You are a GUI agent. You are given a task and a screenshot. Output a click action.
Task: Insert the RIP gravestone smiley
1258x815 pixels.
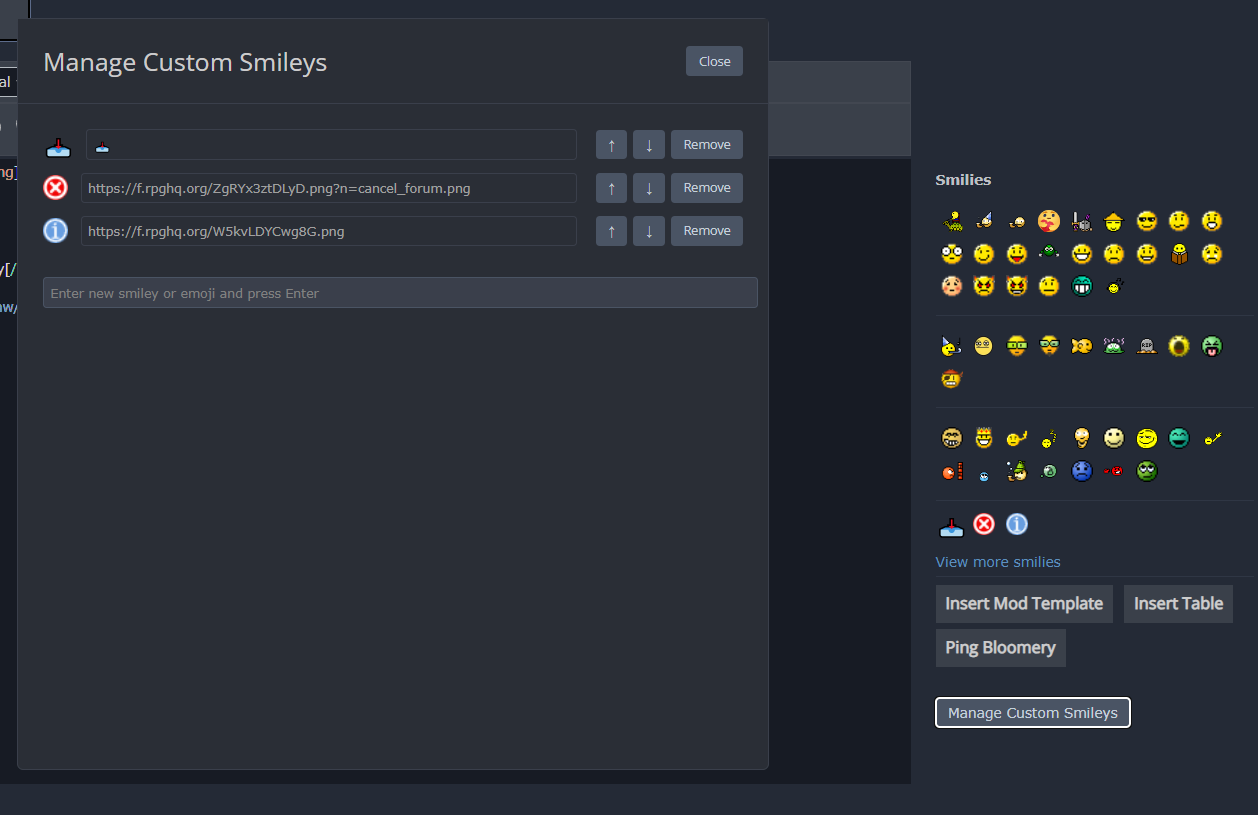(x=1147, y=347)
